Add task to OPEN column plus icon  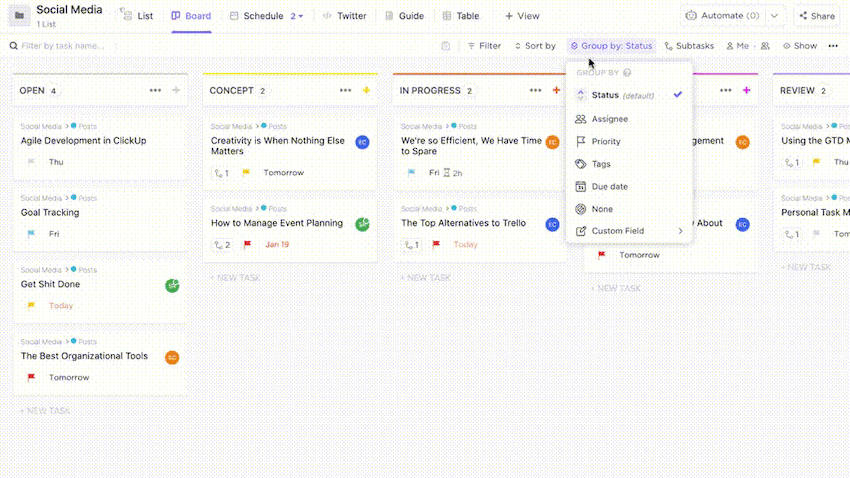pos(176,91)
